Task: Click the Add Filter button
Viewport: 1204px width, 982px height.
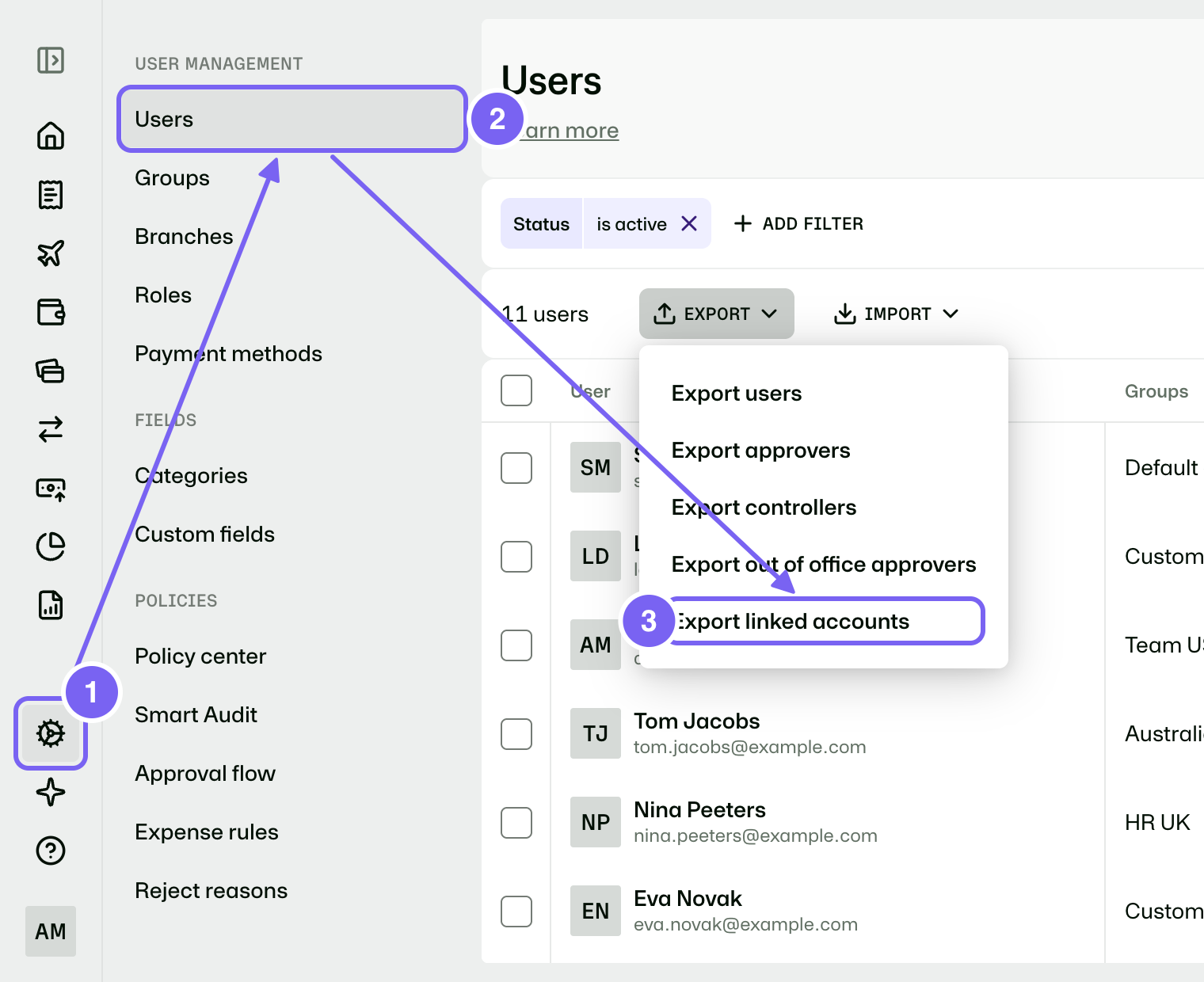Action: click(x=798, y=224)
